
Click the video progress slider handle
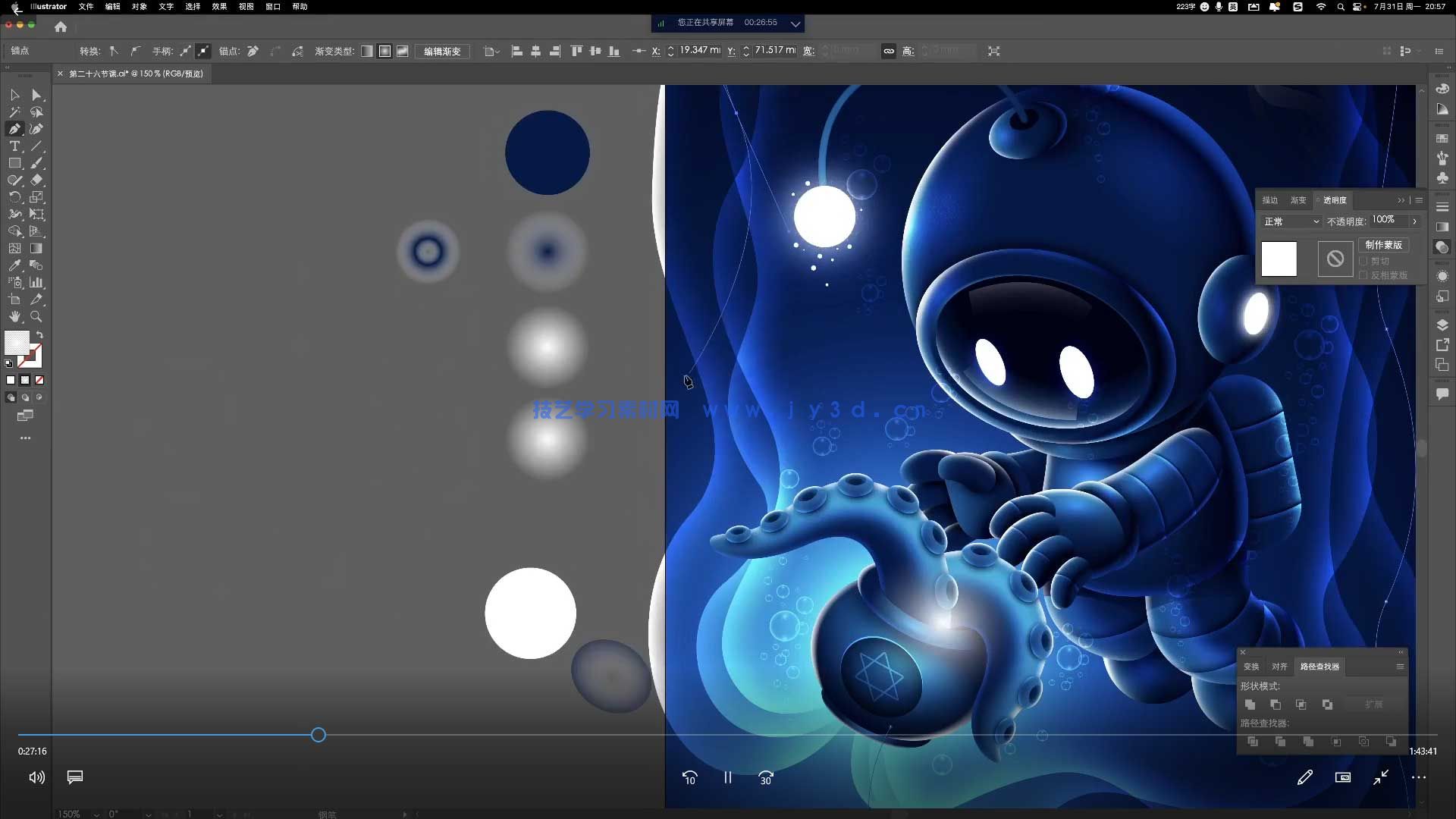[x=318, y=735]
